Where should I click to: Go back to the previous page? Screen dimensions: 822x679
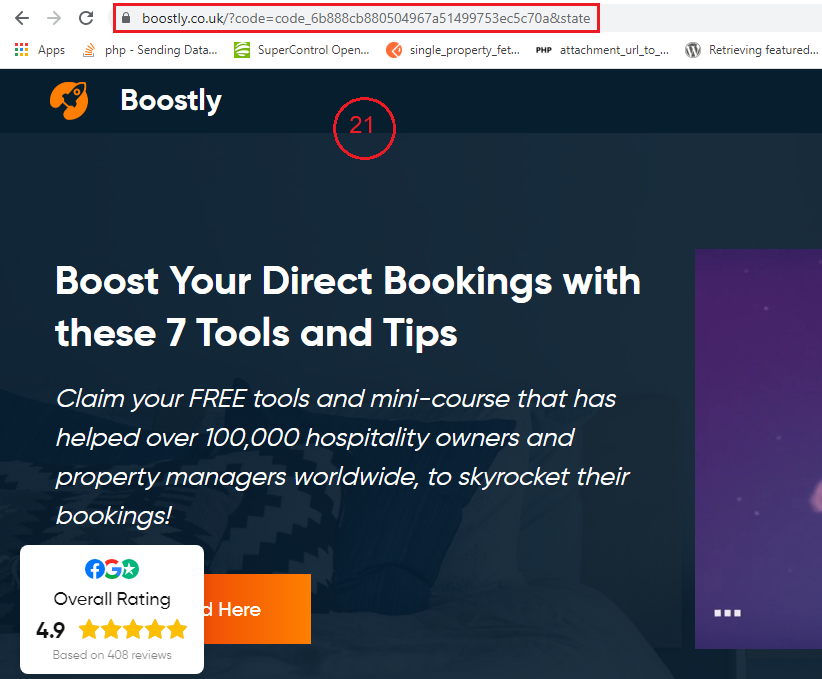coord(22,18)
